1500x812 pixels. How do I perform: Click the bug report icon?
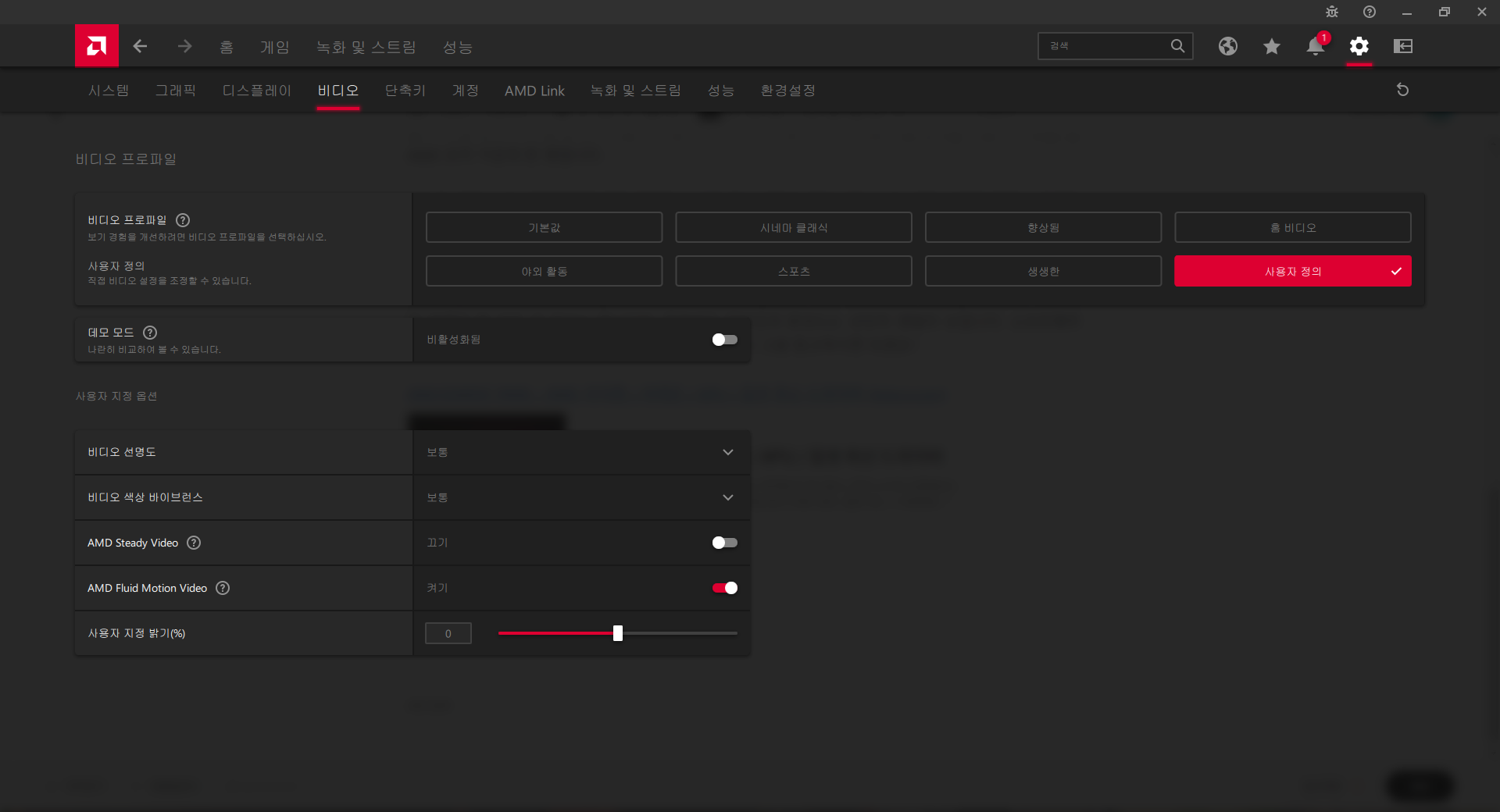(1332, 12)
